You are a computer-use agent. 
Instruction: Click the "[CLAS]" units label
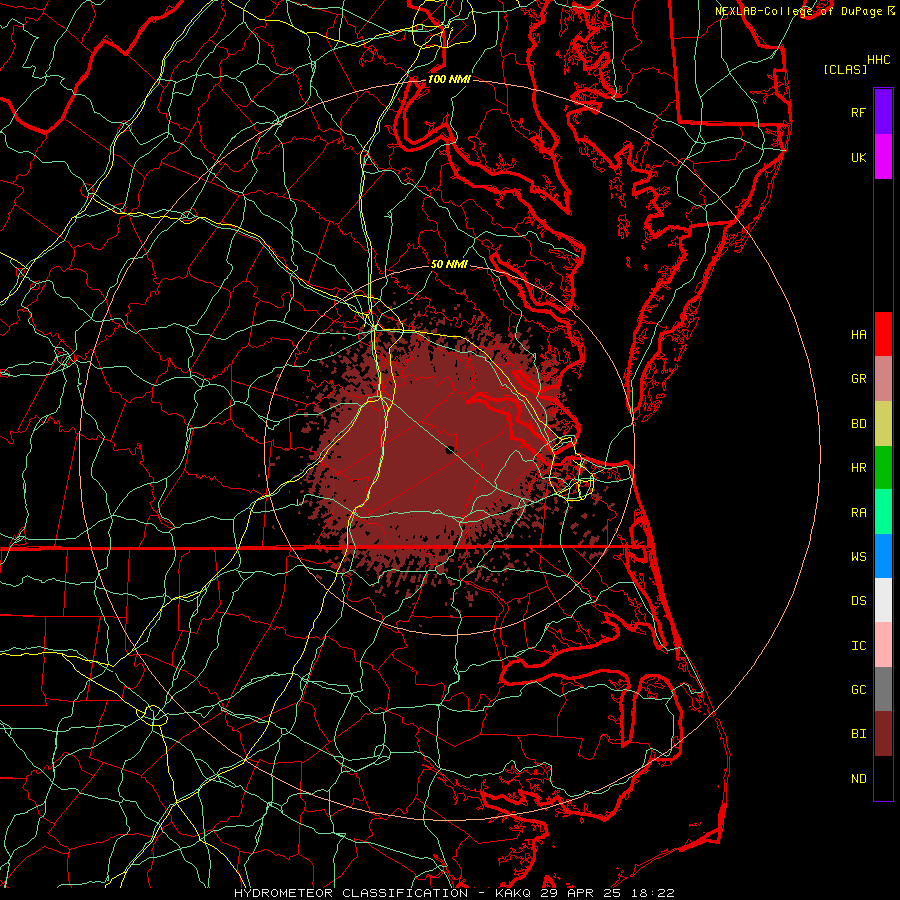tap(845, 69)
